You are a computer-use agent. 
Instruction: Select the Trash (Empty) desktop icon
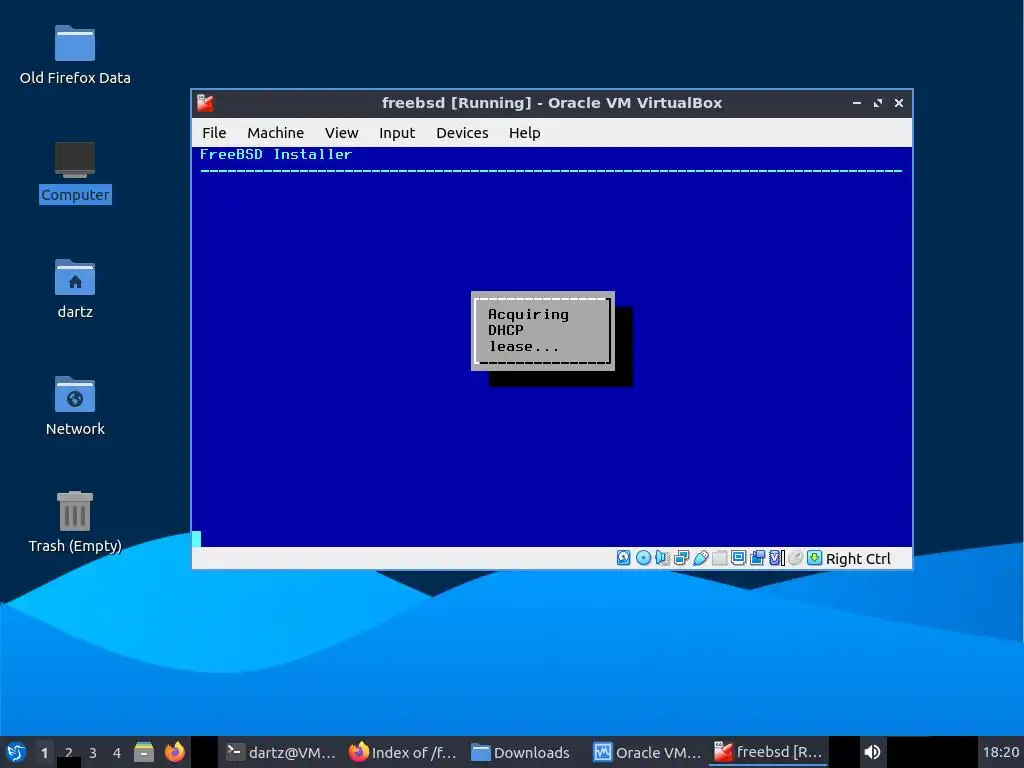click(x=74, y=522)
